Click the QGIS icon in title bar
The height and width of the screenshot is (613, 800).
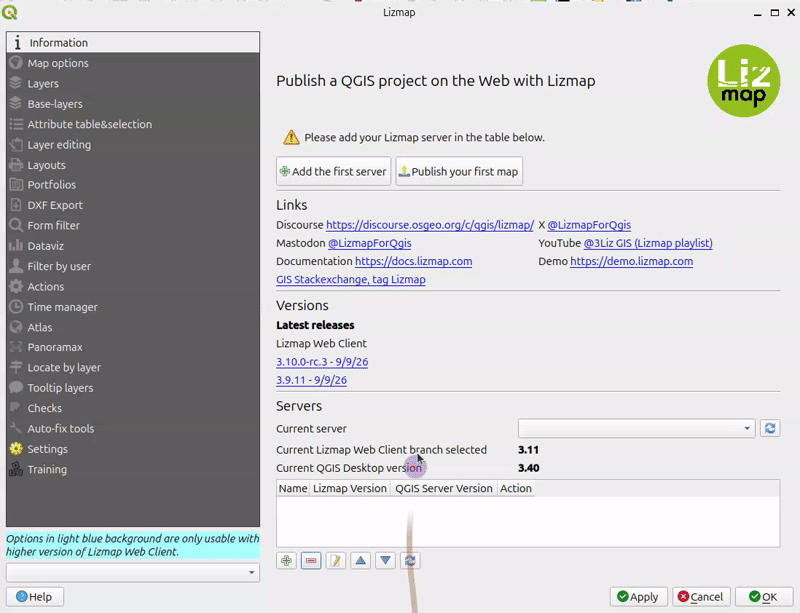[9, 12]
